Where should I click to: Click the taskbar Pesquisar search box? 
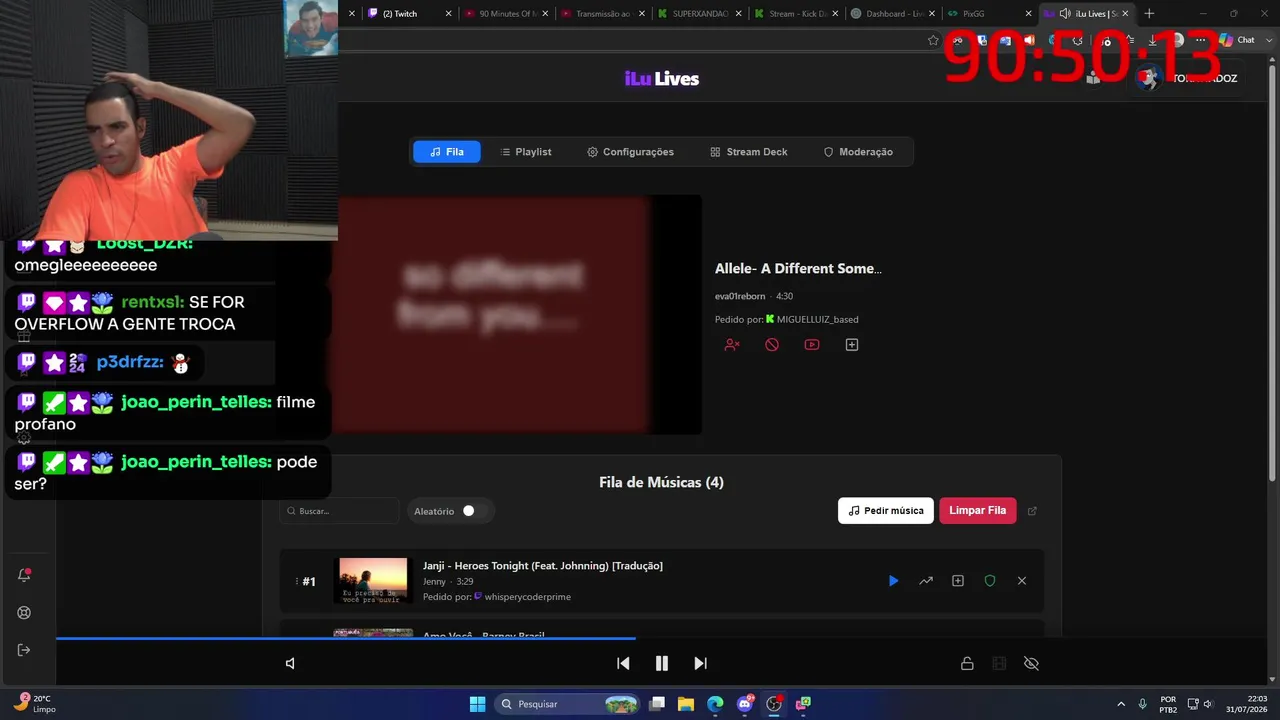click(x=568, y=704)
